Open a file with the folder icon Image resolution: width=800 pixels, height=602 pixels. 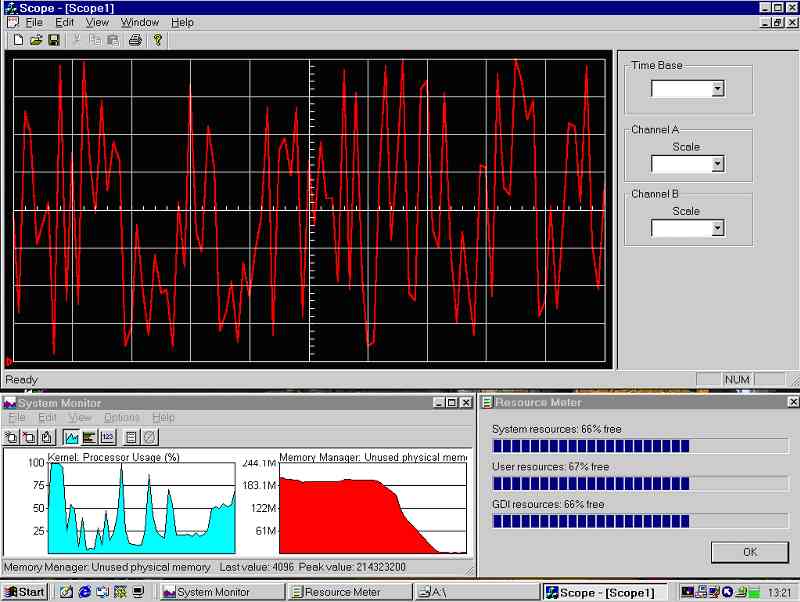pyautogui.click(x=36, y=40)
